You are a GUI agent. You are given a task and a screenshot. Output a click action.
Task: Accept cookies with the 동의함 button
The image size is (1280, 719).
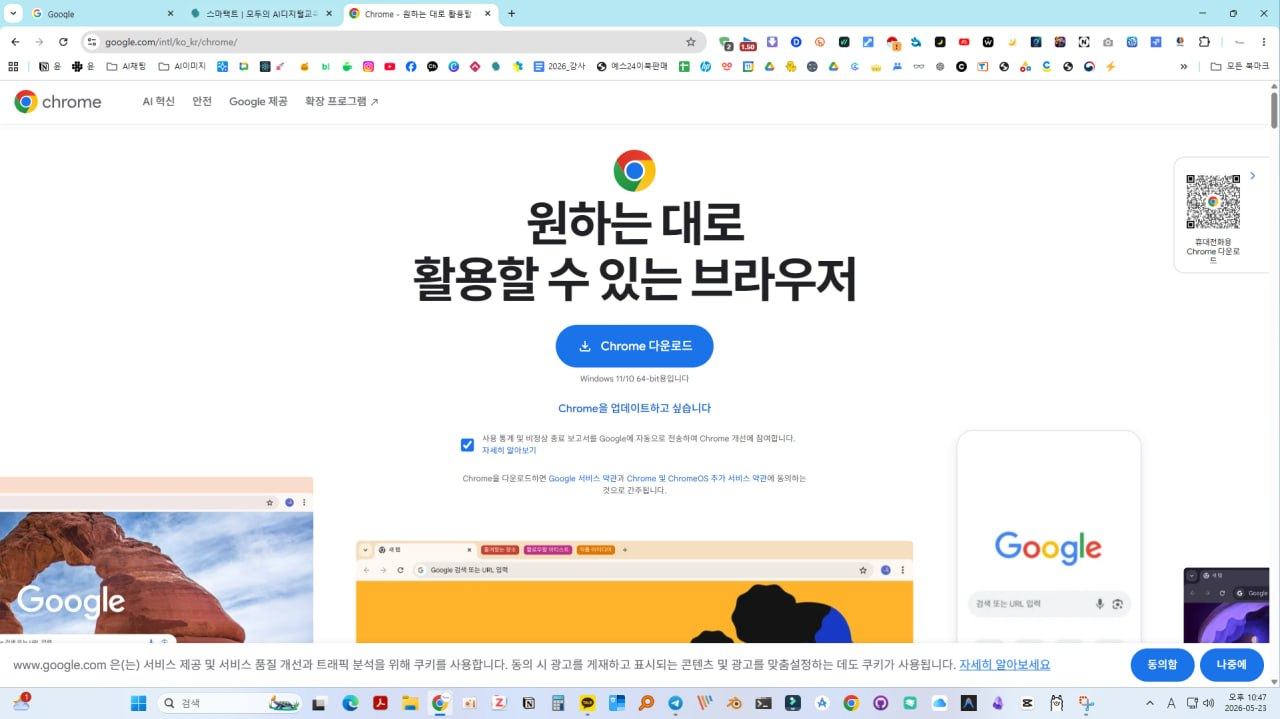[1162, 665]
